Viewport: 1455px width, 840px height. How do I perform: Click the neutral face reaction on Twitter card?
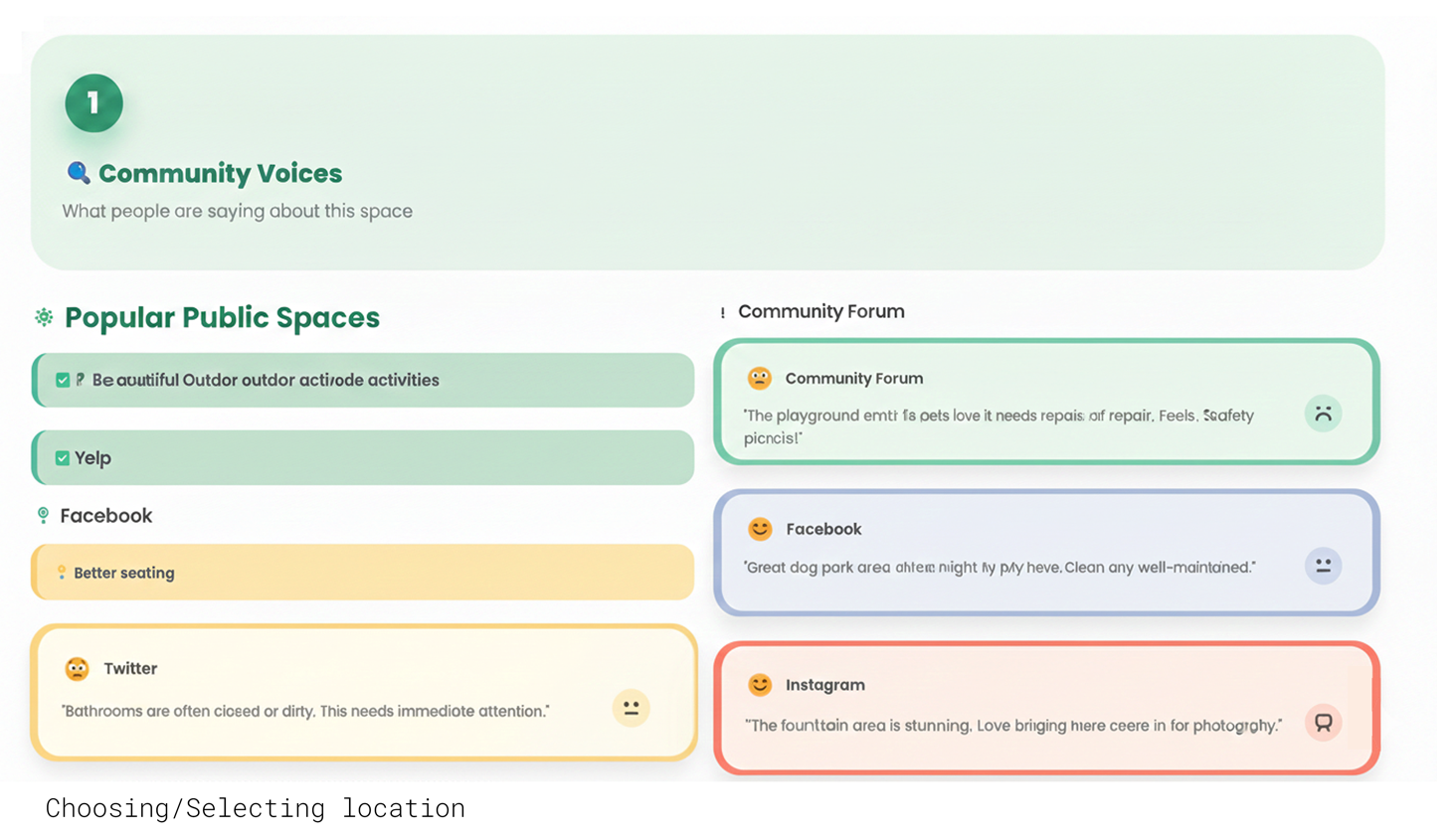pos(631,708)
